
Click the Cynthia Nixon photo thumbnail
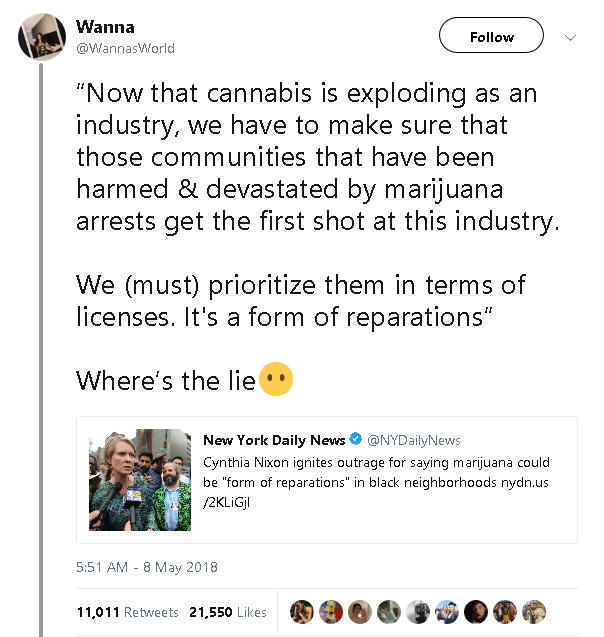click(x=139, y=480)
